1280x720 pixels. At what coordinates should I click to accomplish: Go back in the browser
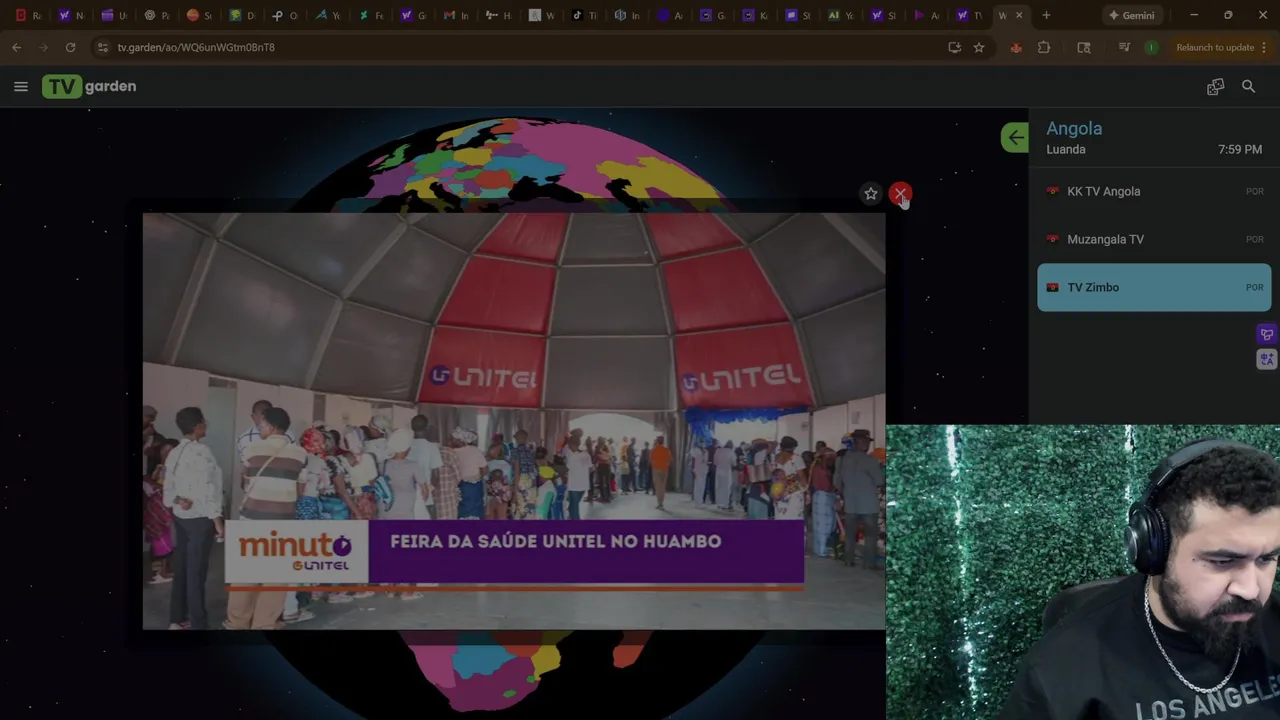tap(17, 47)
